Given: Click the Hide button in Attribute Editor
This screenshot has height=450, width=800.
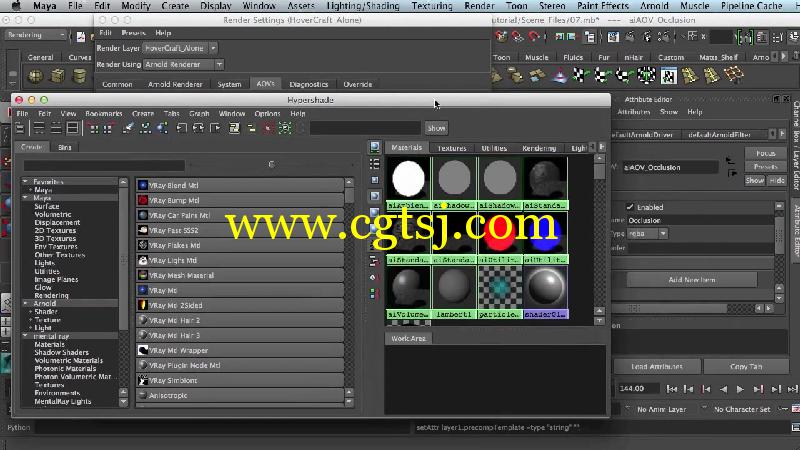Looking at the screenshot, I should click(x=777, y=180).
